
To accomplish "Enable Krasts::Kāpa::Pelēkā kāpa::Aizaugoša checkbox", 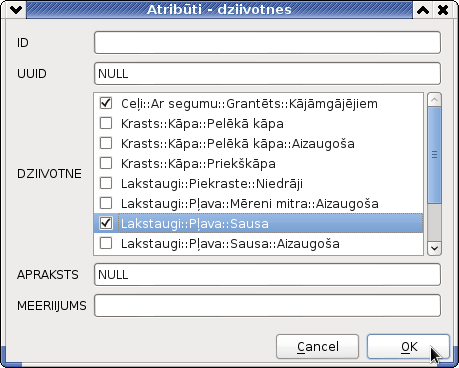I will click(x=106, y=143).
